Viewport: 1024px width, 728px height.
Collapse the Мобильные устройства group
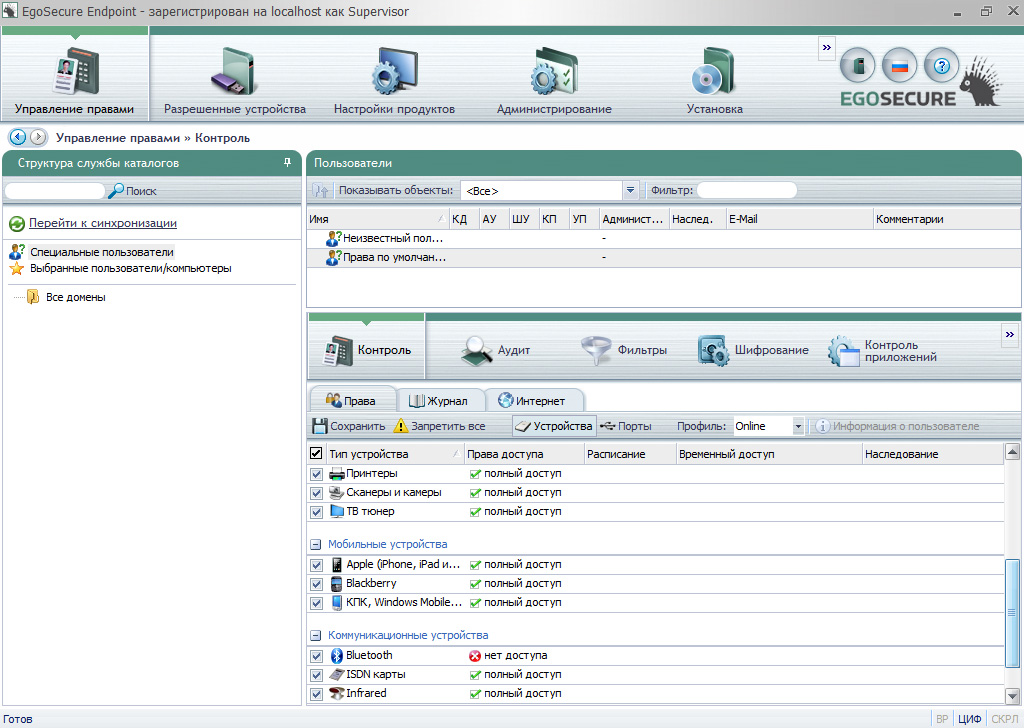316,545
